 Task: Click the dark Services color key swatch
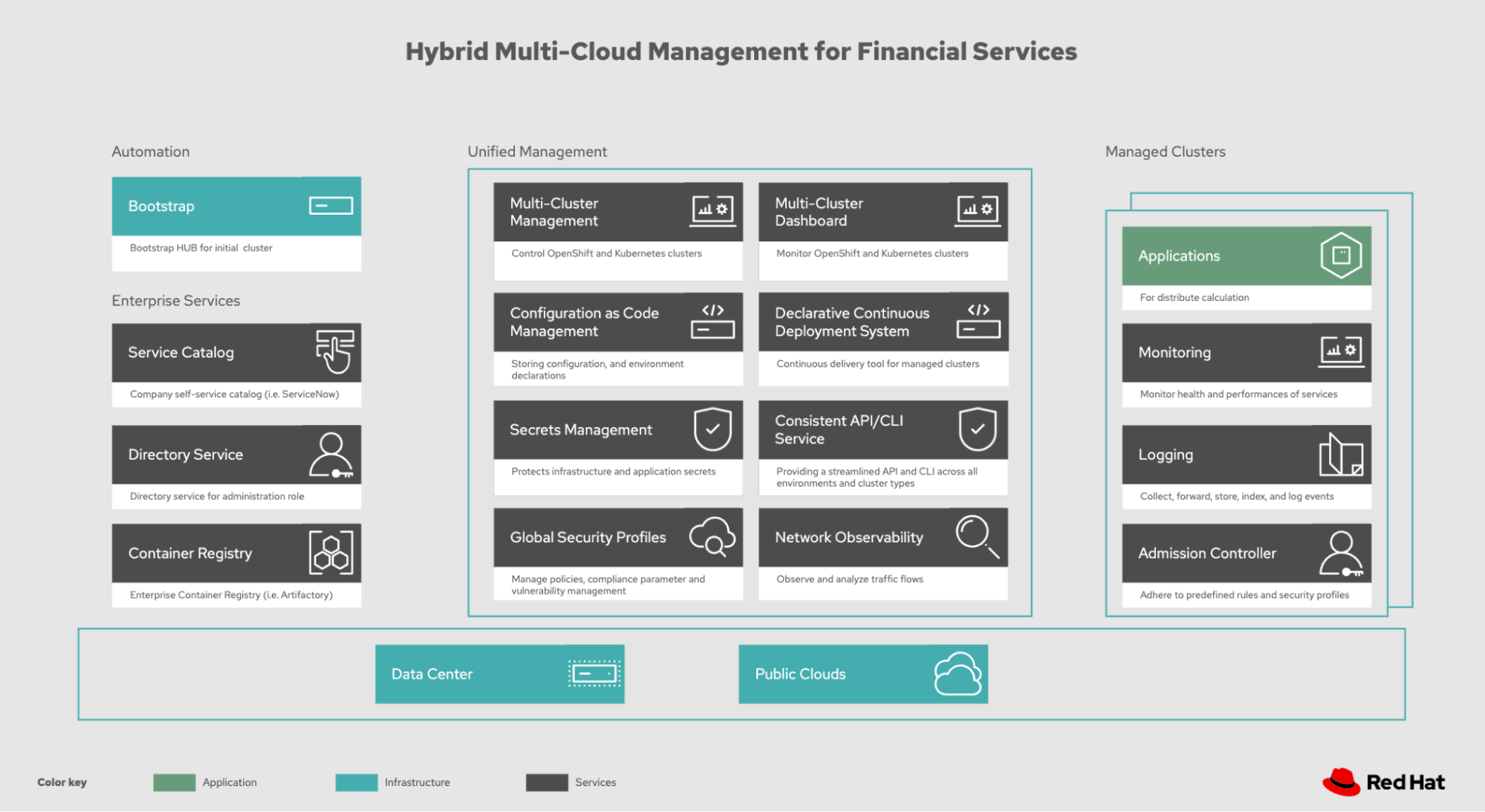pos(547,782)
